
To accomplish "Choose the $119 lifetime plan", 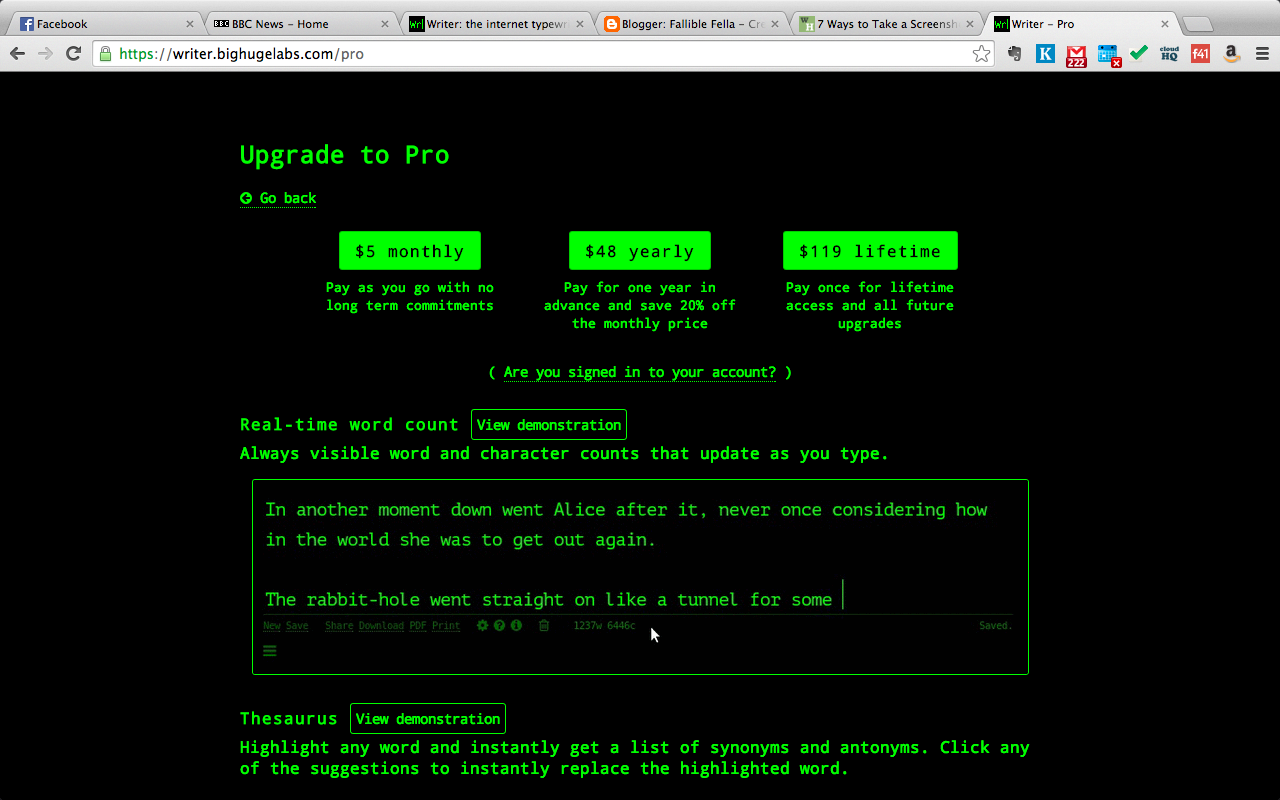I will tap(870, 251).
